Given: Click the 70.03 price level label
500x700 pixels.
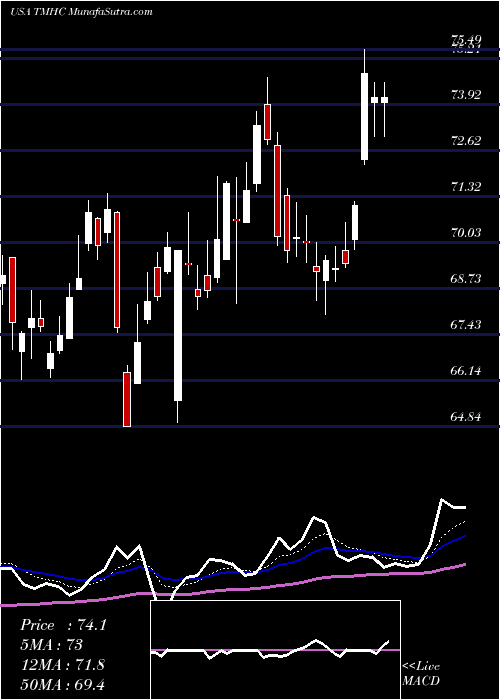Looking at the screenshot, I should pos(467,233).
